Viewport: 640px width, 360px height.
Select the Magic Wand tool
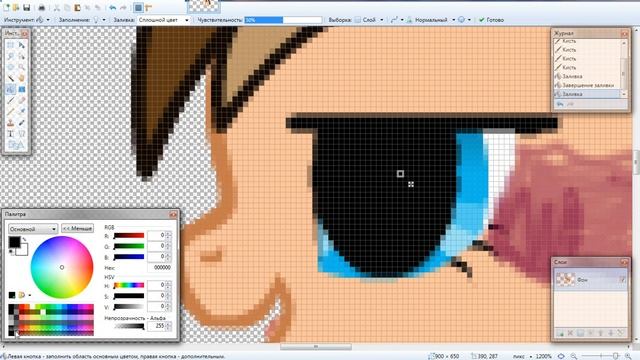tap(11, 78)
